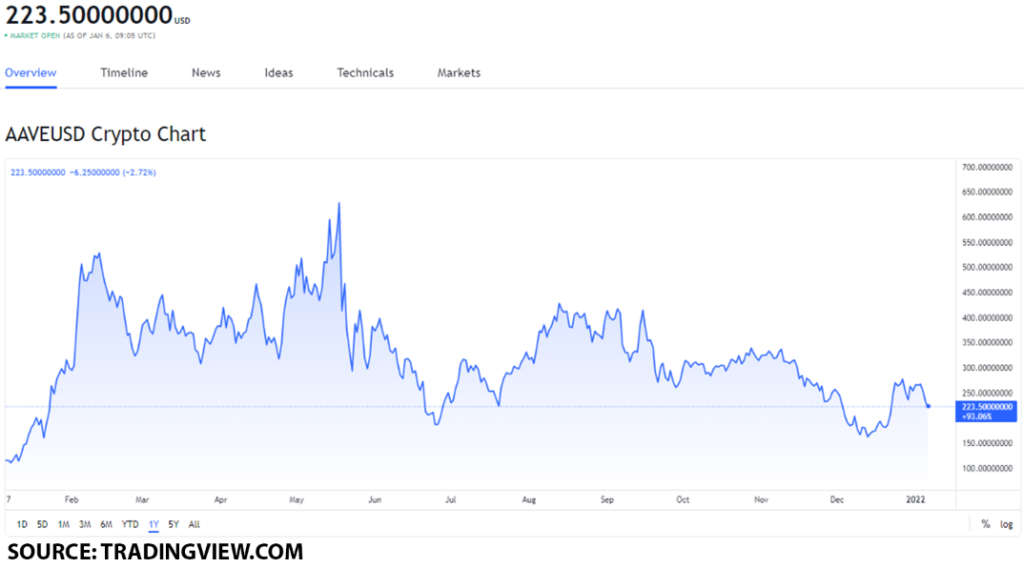Screen dimensions: 1024x568
Task: Click the 2022 label on time axis
Action: (x=916, y=499)
